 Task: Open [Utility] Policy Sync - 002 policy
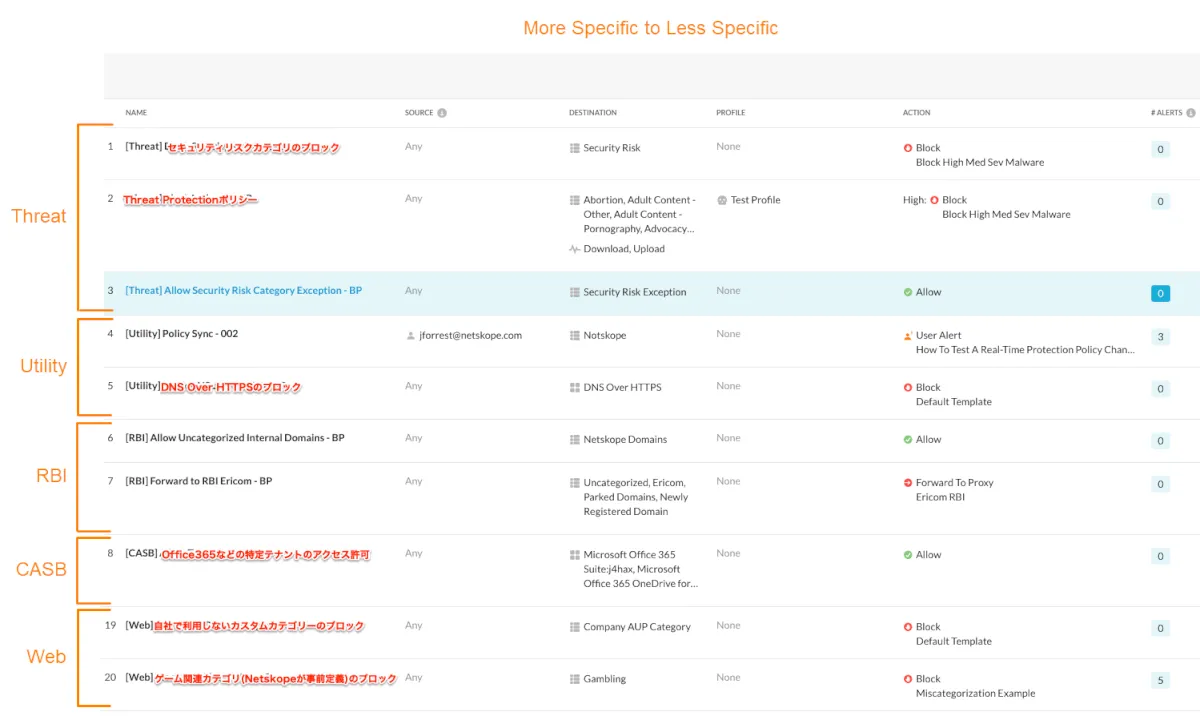coord(182,334)
